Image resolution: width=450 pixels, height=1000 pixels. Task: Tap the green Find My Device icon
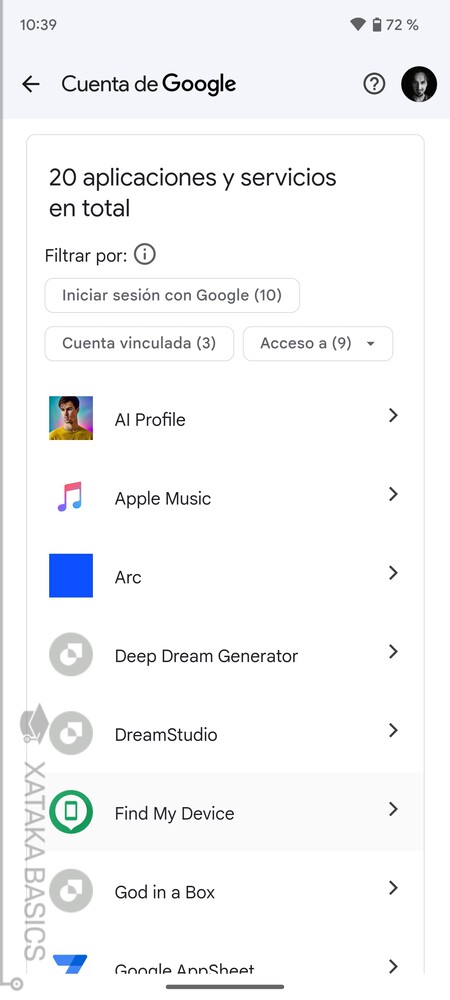71,811
